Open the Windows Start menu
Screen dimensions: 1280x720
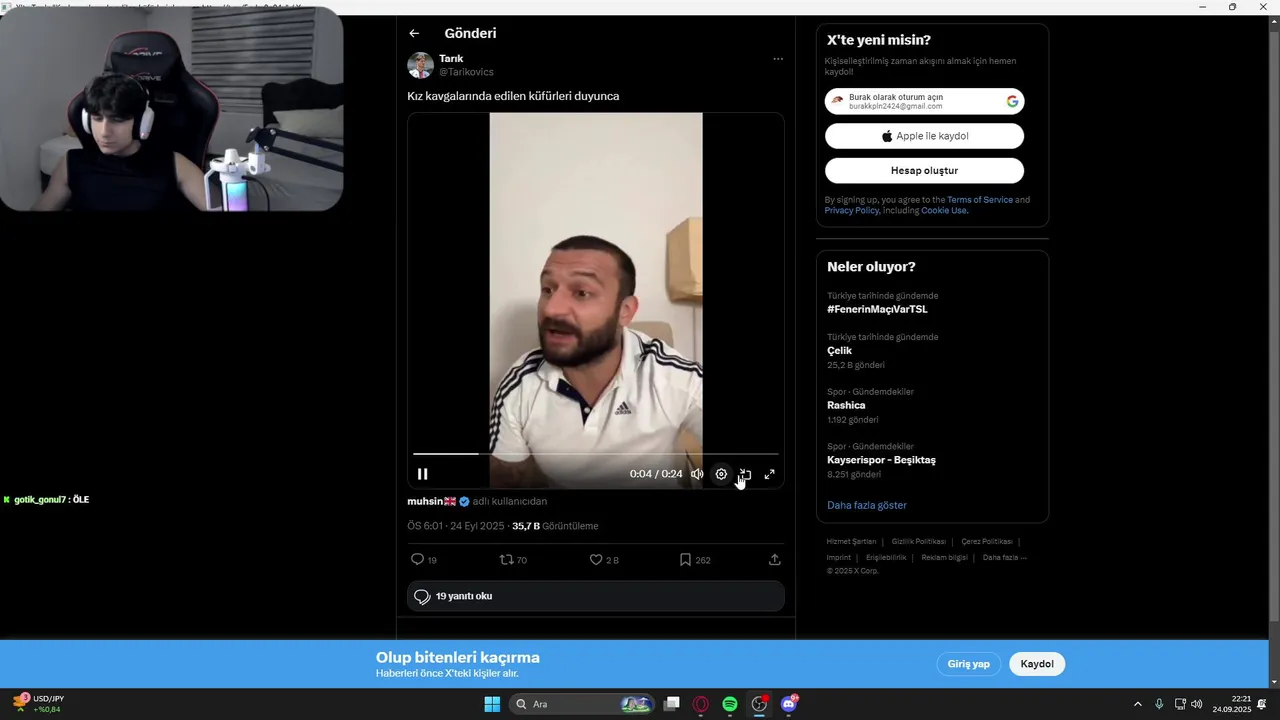tap(492, 704)
